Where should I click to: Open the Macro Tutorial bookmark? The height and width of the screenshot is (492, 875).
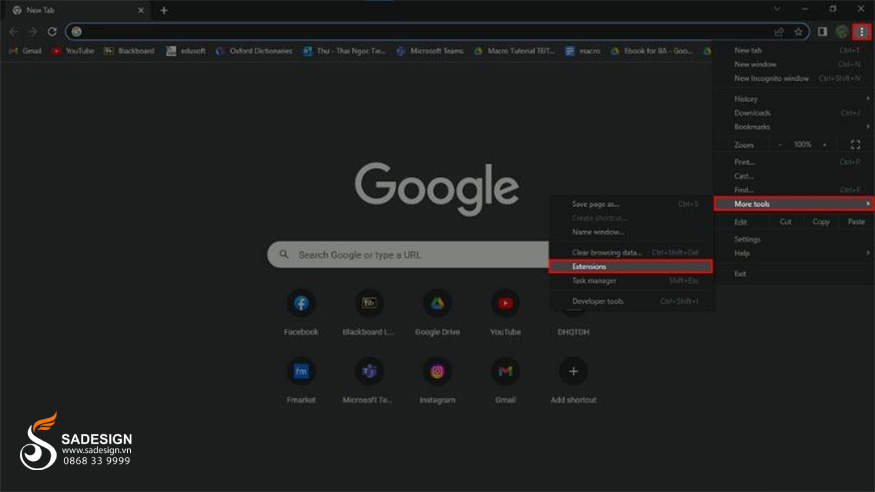pyautogui.click(x=515, y=51)
